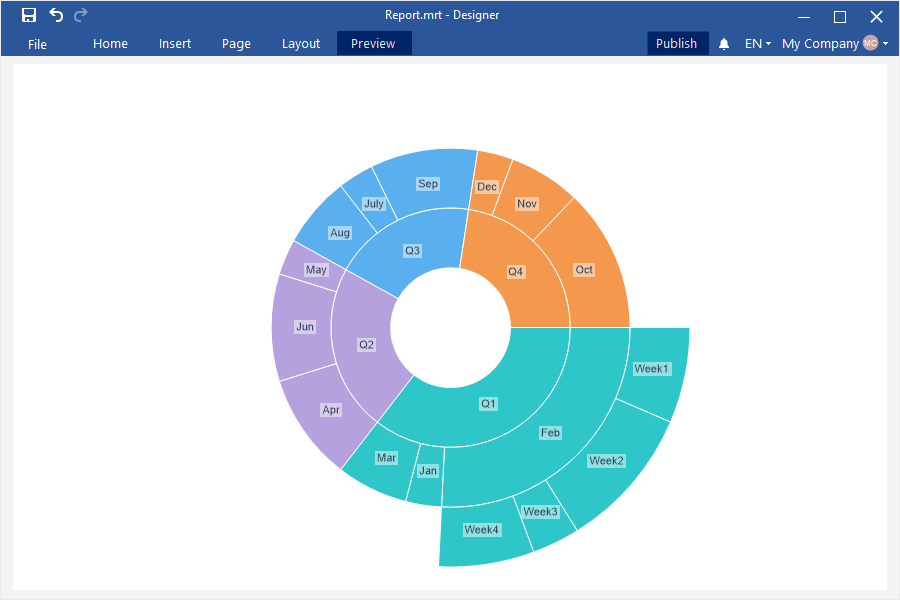Select the Q2 chart segment
Viewport: 900px width, 600px height.
(x=366, y=344)
